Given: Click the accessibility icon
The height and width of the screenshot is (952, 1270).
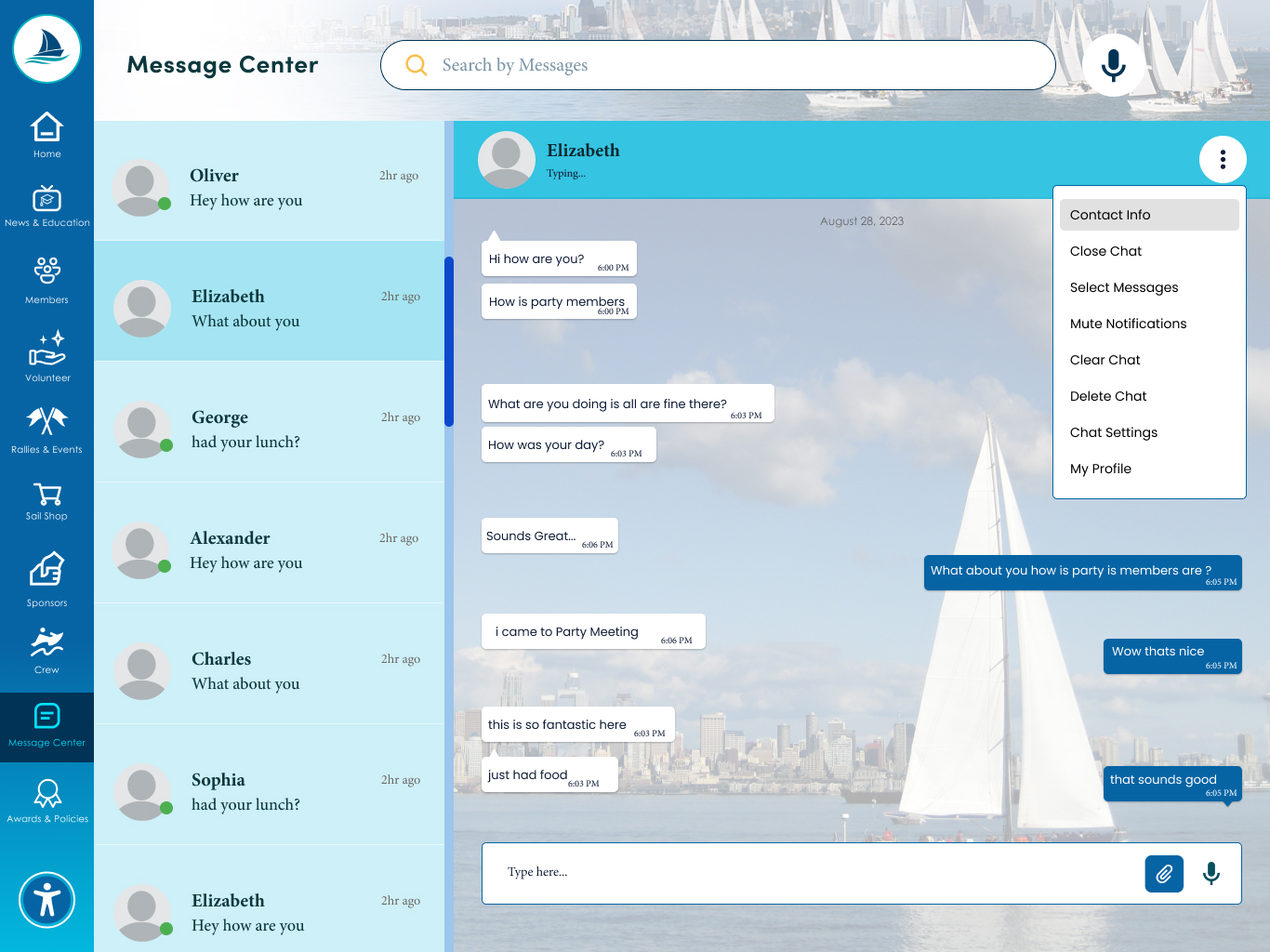Looking at the screenshot, I should (46, 900).
